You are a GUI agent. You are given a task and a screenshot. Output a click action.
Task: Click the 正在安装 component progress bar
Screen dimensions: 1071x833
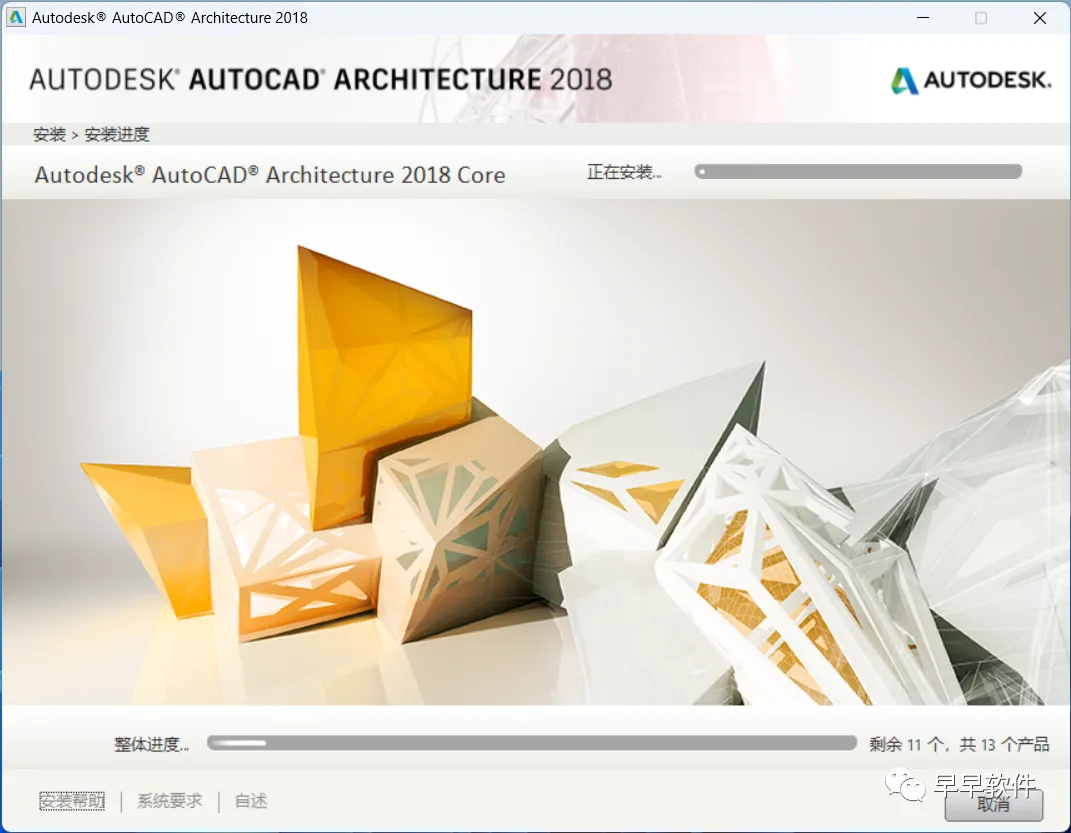[x=858, y=171]
